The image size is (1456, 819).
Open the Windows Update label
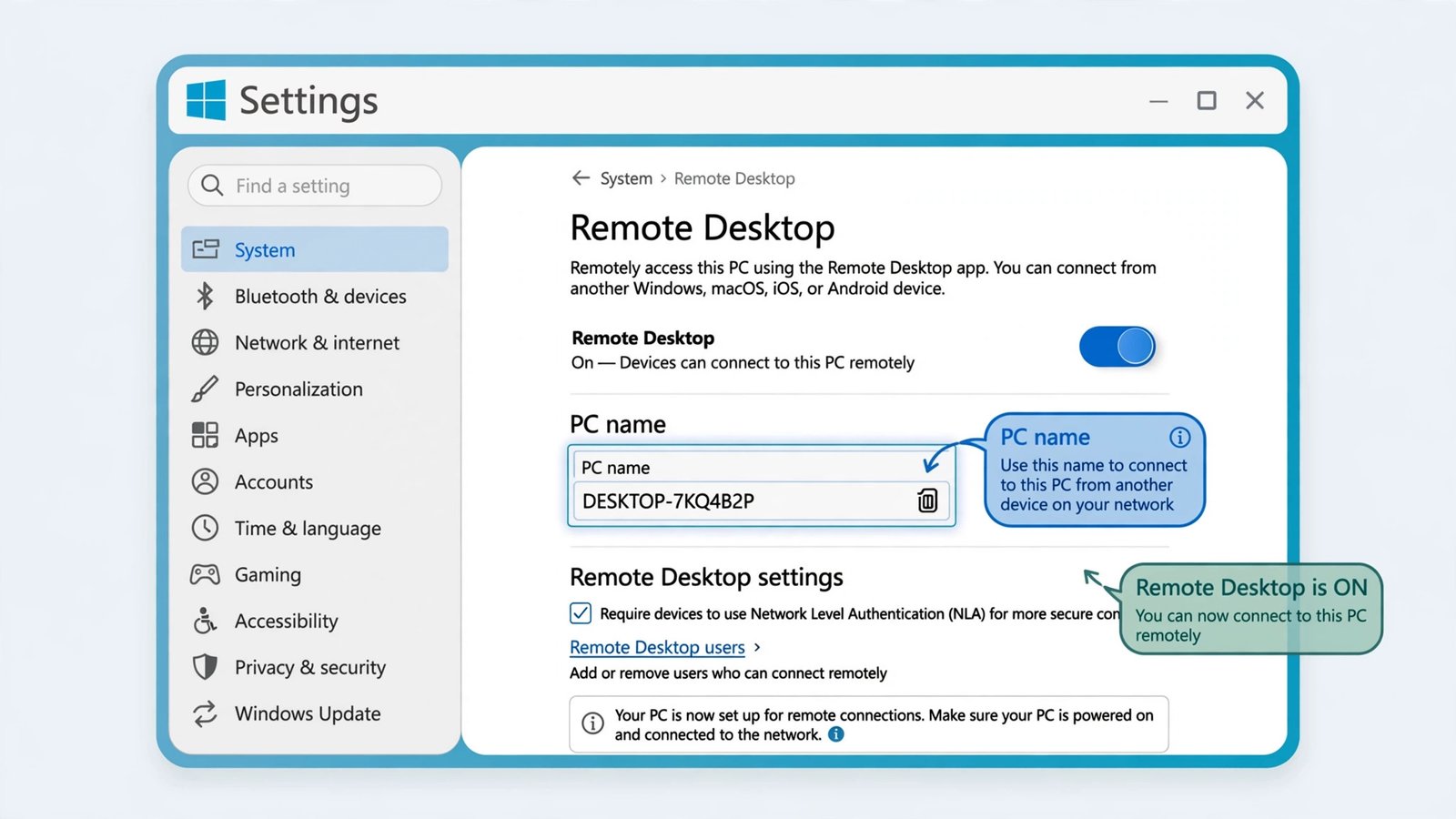click(x=308, y=714)
